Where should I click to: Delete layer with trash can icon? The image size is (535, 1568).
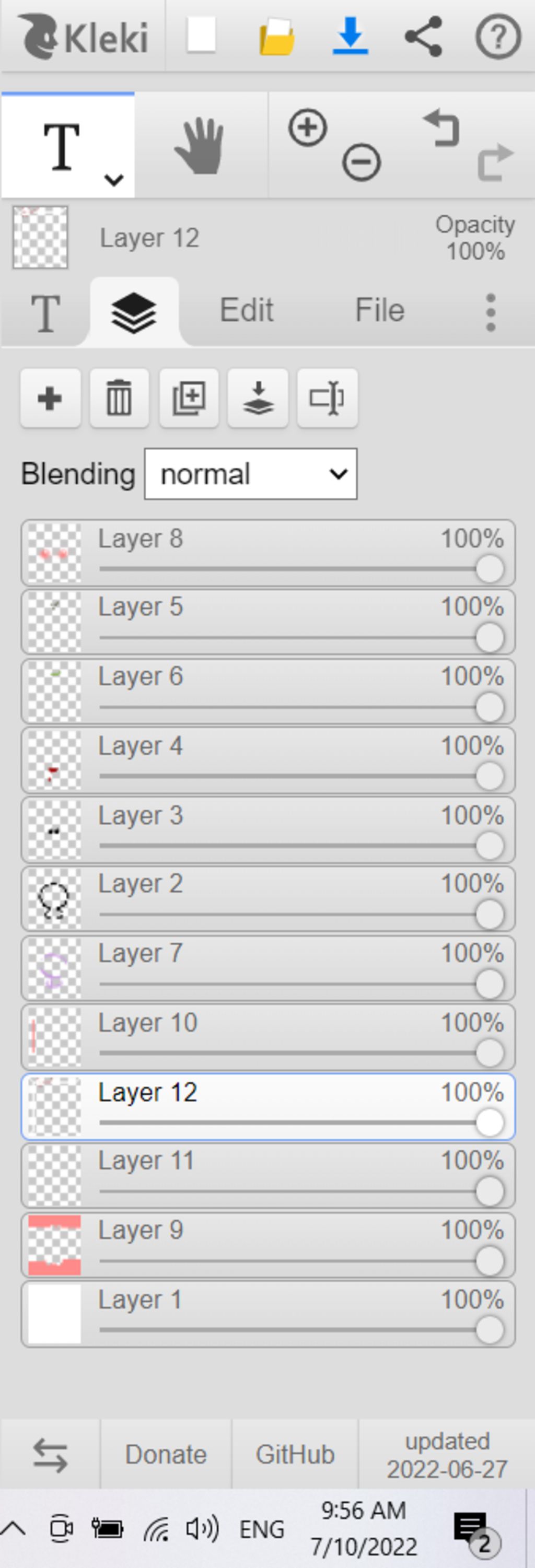coord(119,398)
